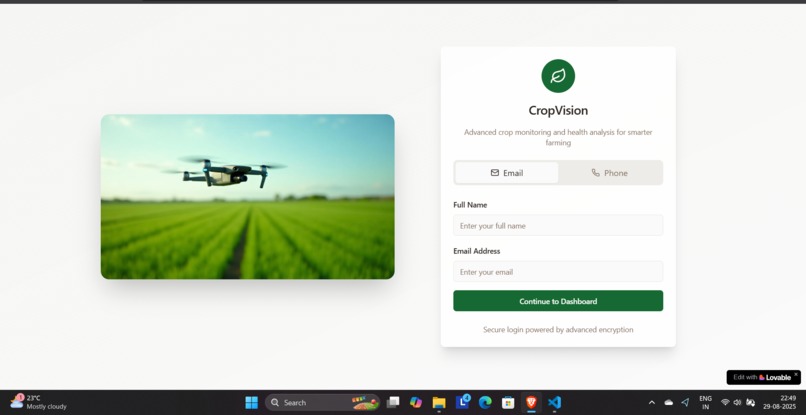Viewport: 806px width, 415px height.
Task: Click the Advanced crop monitoring description text
Action: coord(558,137)
